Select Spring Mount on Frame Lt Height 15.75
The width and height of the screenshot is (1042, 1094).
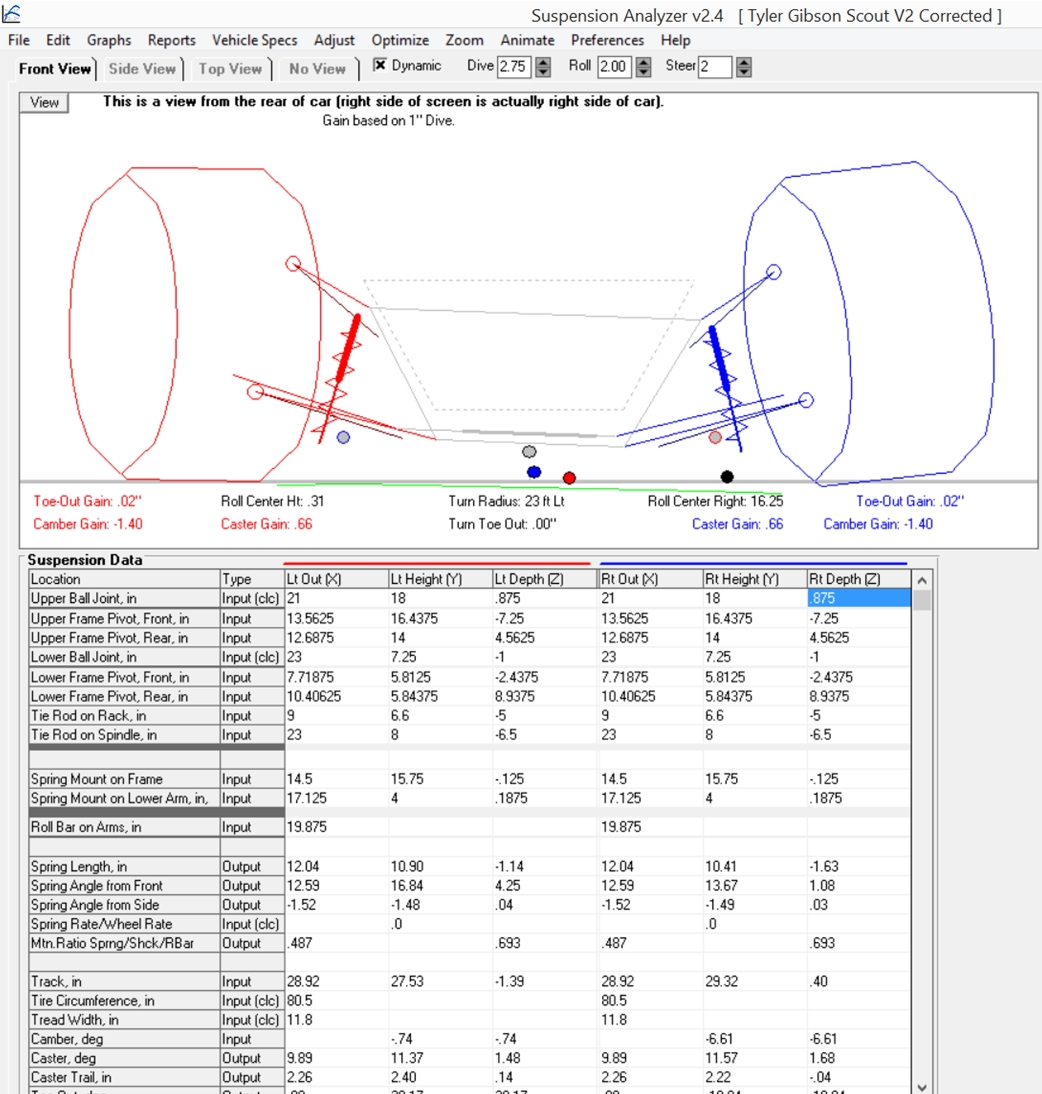click(440, 779)
